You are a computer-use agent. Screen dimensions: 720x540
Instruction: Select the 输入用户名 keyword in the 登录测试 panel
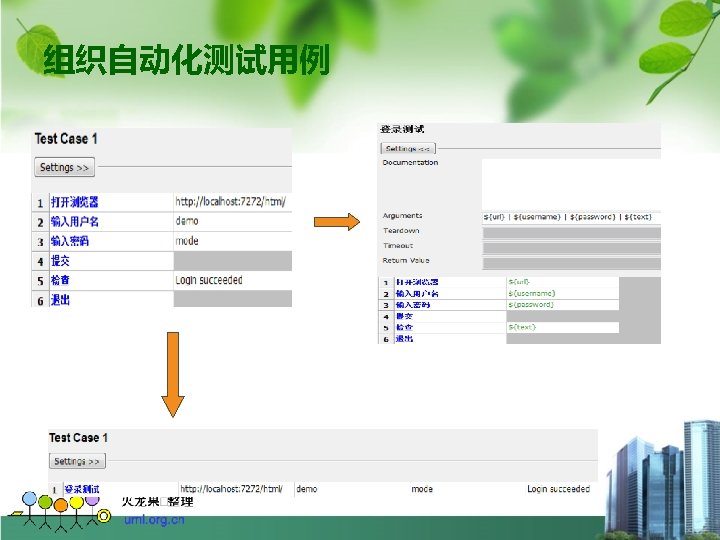450,293
